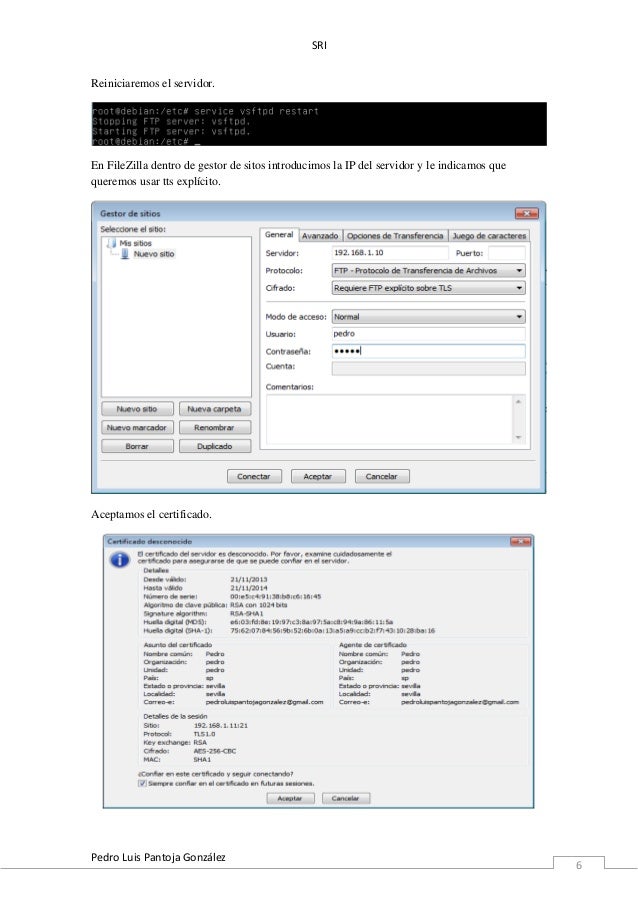Click the Comentarios text area
This screenshot has height=903, width=638.
click(x=389, y=419)
